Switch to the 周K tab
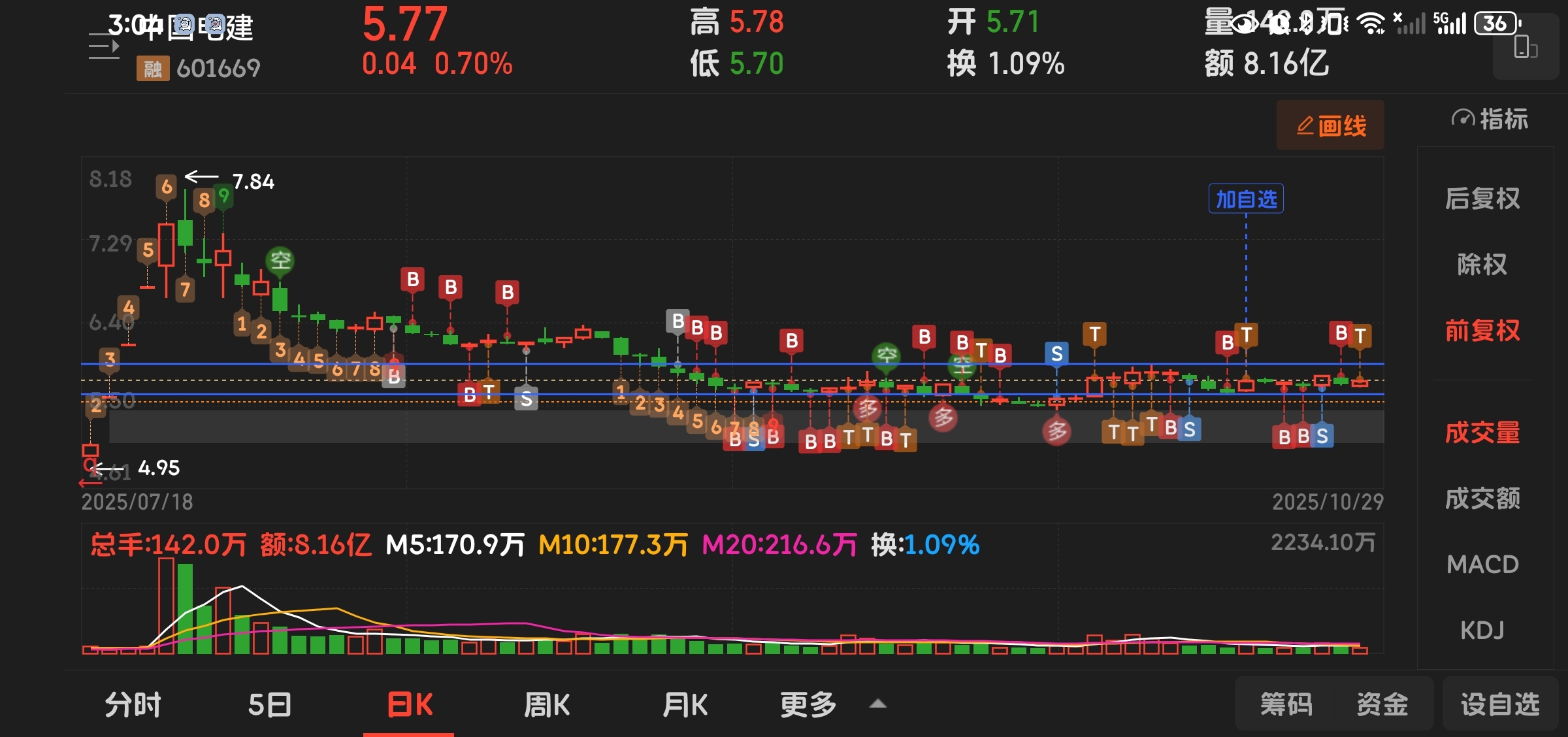The image size is (1568, 737). 546,705
